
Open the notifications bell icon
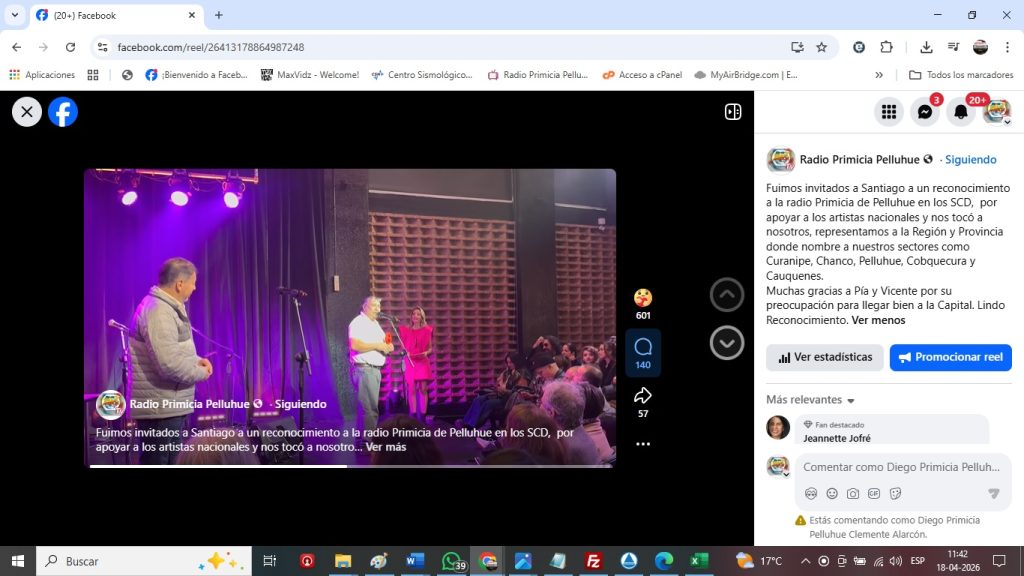tap(961, 112)
